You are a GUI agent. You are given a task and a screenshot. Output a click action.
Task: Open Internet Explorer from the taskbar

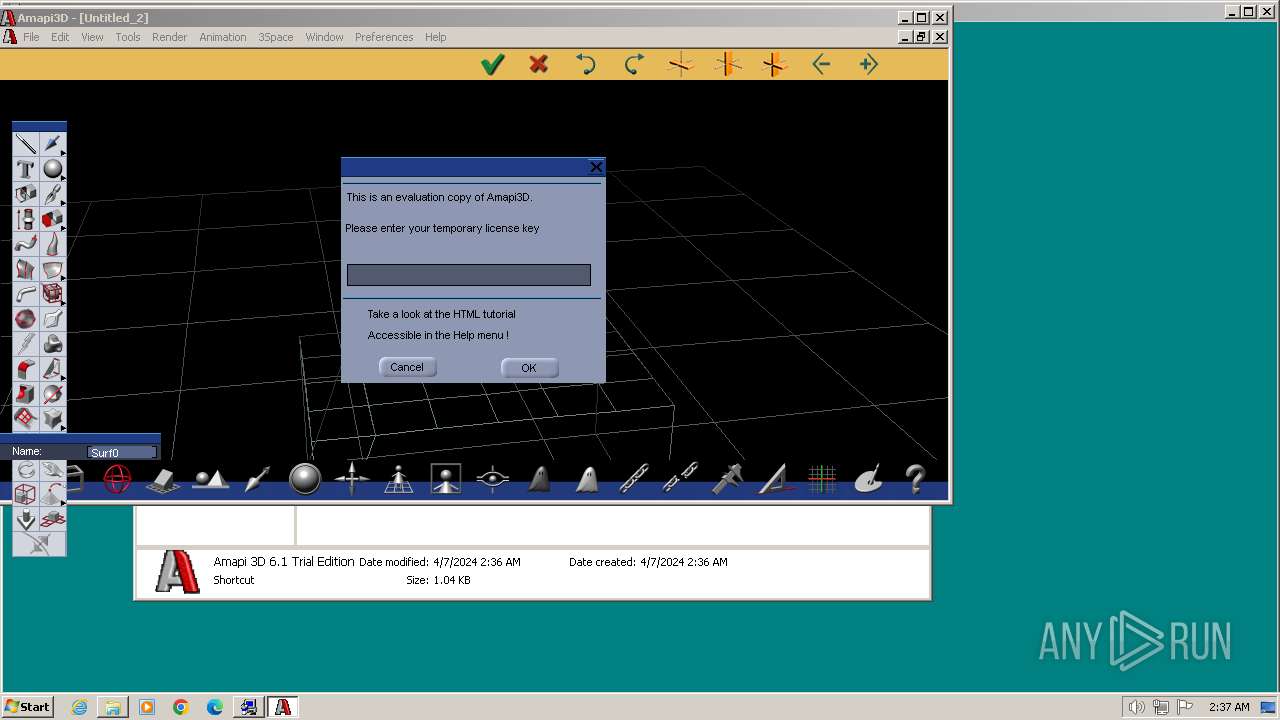79,707
